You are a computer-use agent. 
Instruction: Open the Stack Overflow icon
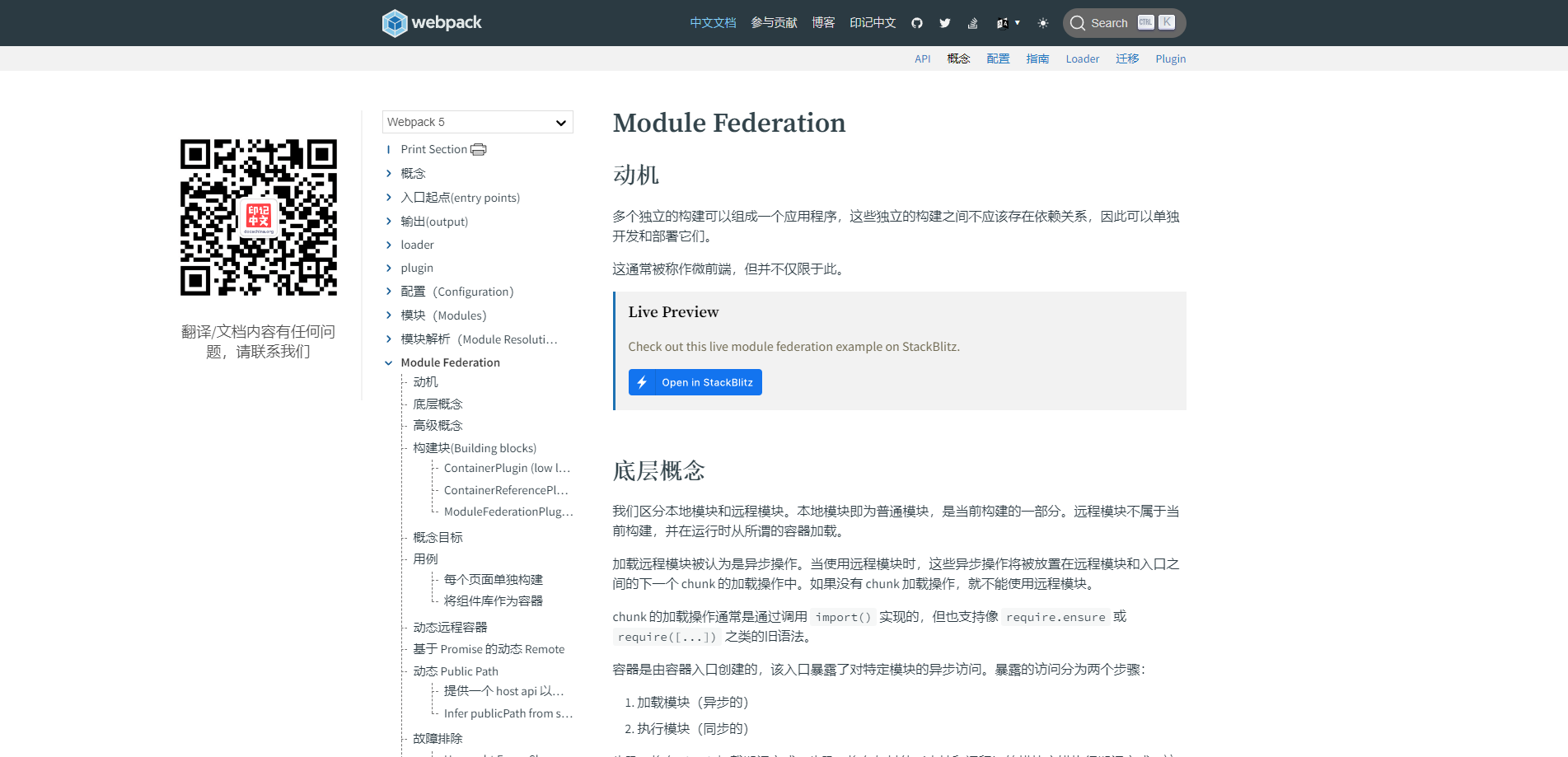click(x=973, y=23)
